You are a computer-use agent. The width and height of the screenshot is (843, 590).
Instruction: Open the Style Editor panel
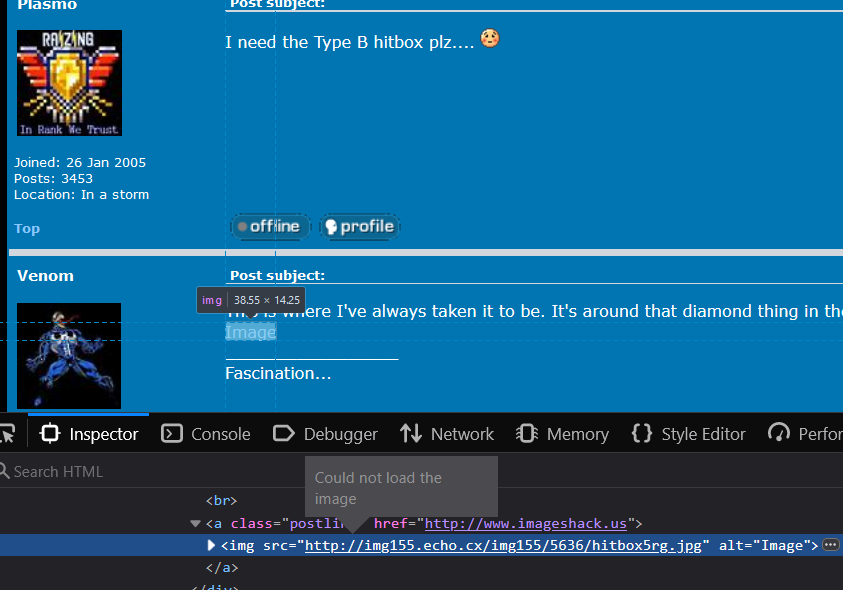coord(690,434)
